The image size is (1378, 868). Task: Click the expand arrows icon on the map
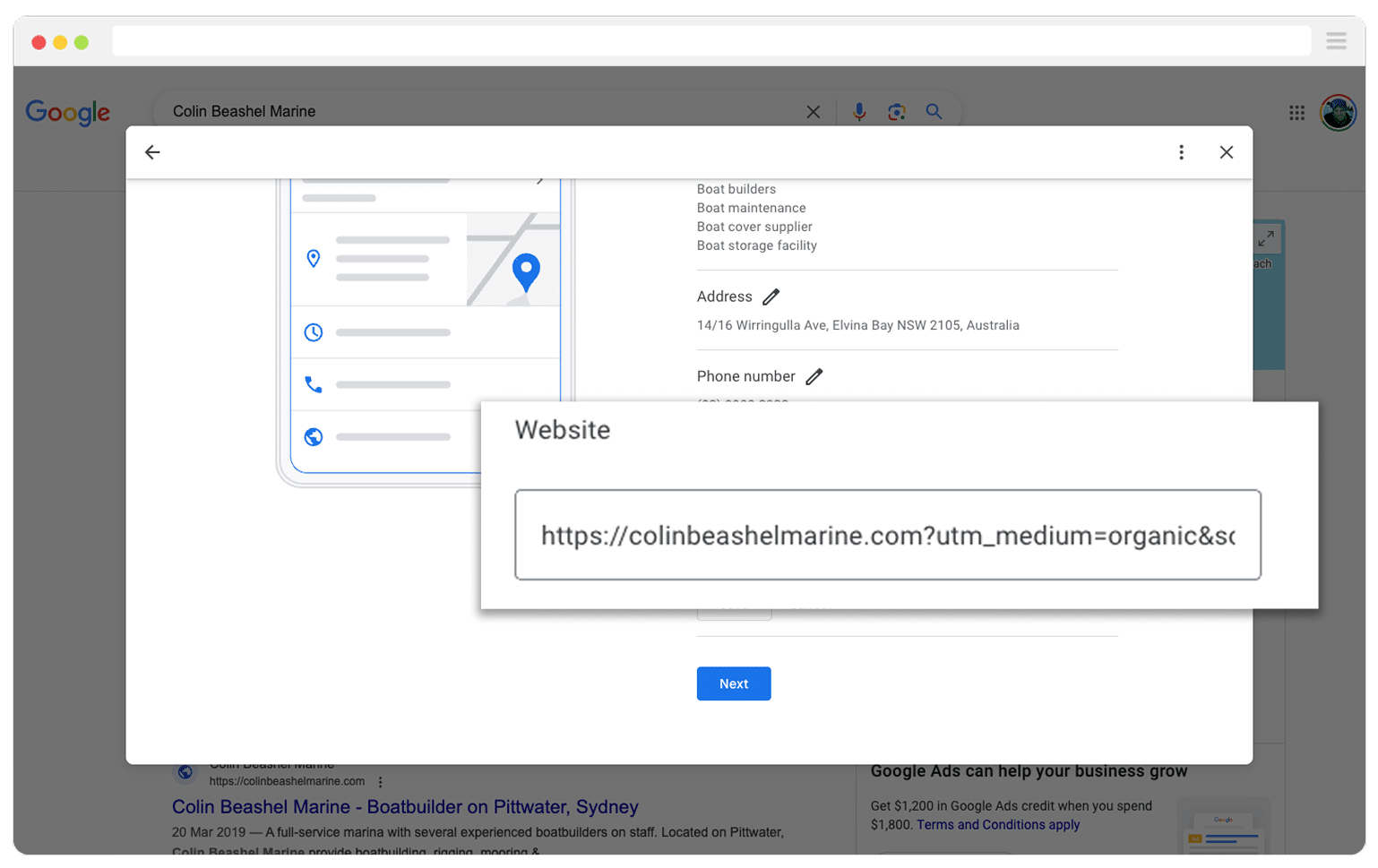(1265, 239)
